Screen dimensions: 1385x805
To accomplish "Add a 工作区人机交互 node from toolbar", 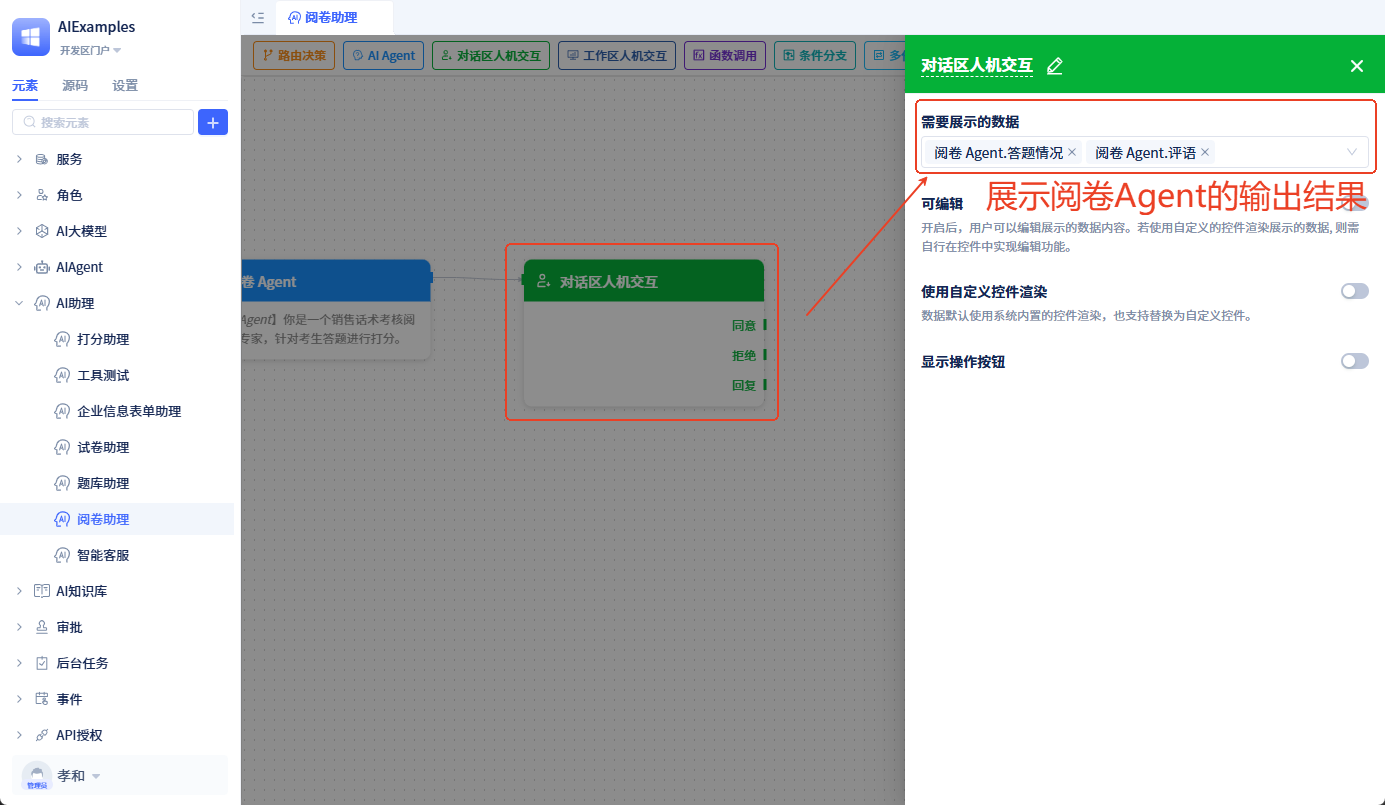I will (617, 55).
